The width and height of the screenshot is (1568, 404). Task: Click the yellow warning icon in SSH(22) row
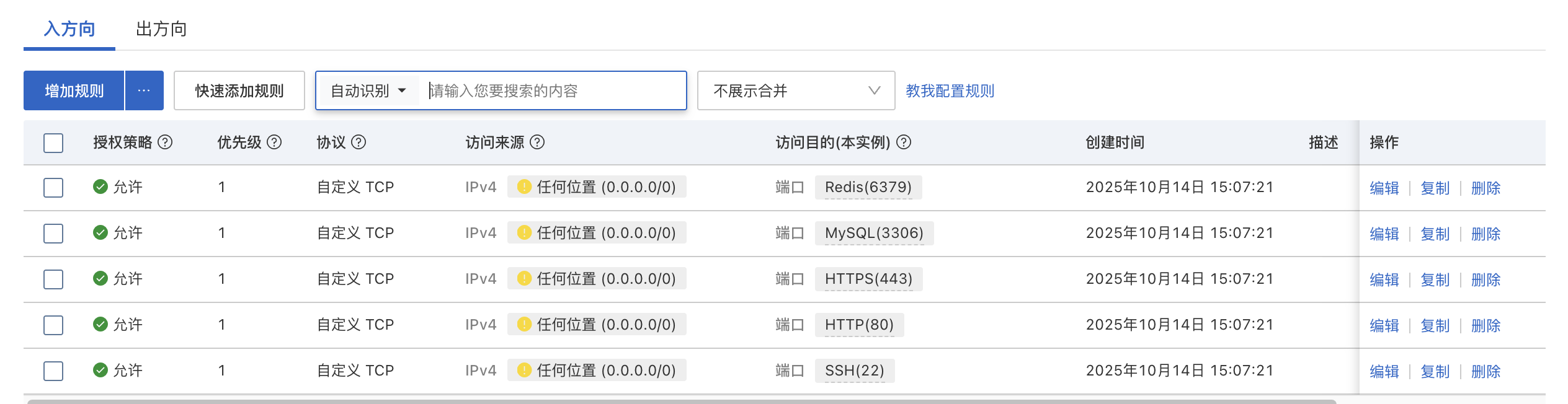524,370
